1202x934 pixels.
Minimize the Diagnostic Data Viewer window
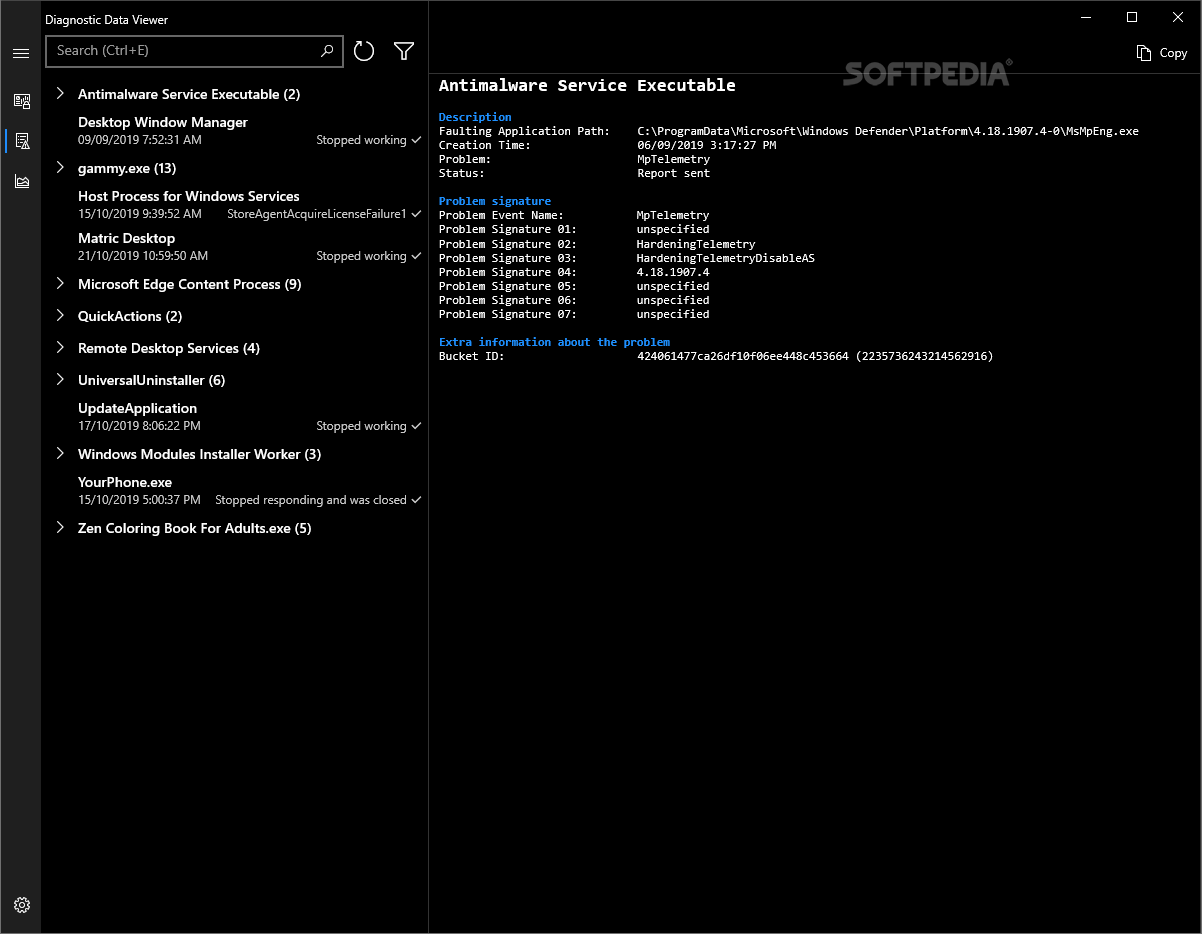coord(1086,17)
